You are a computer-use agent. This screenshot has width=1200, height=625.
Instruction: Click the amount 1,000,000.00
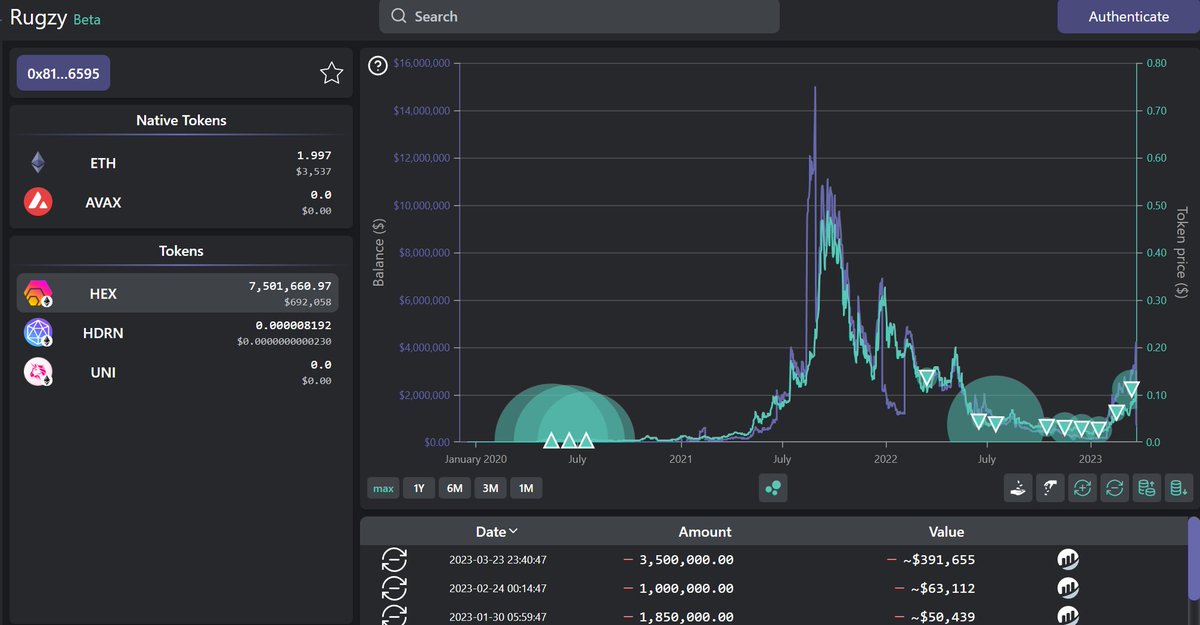(686, 588)
